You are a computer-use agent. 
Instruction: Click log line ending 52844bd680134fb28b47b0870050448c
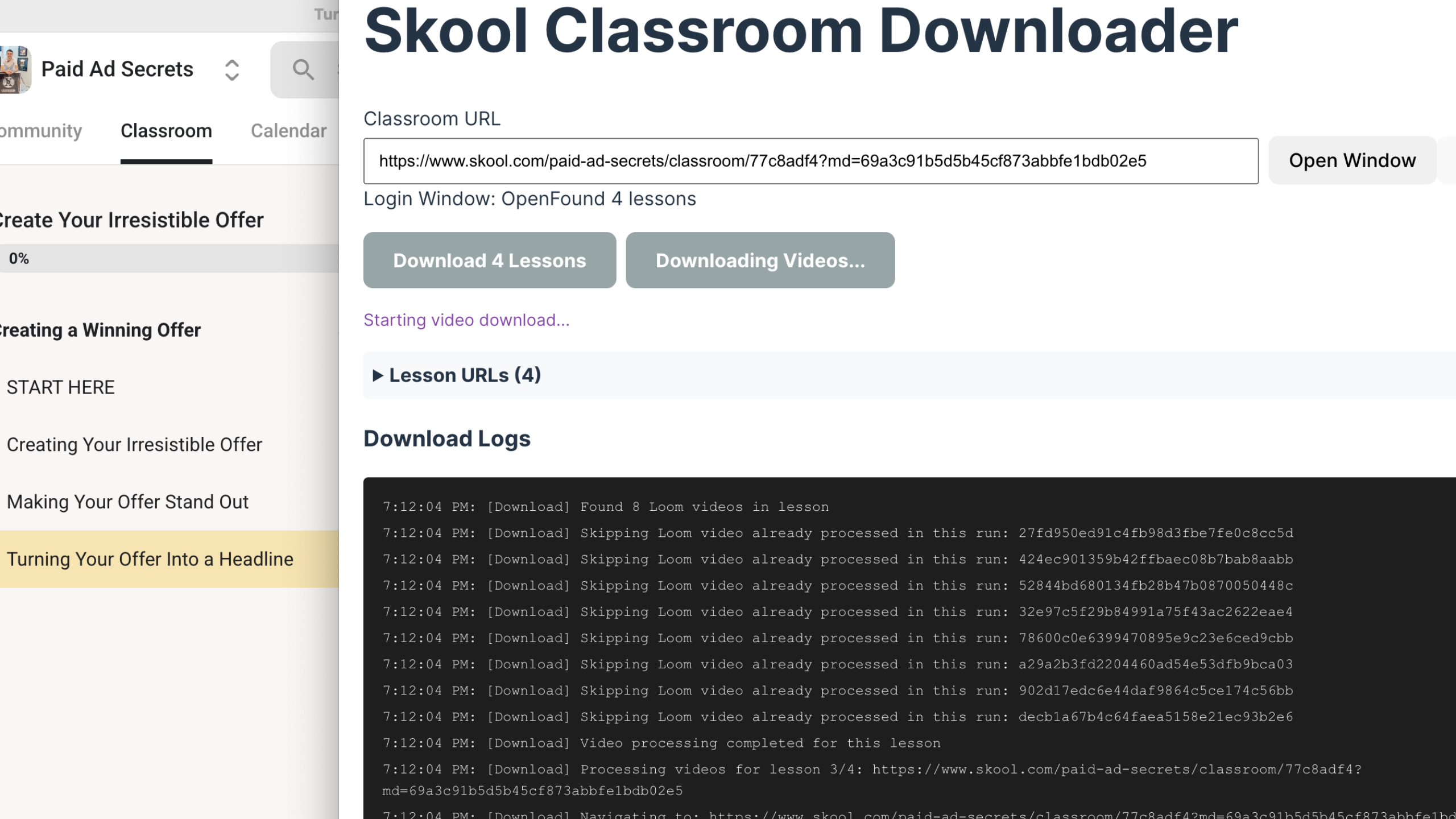838,585
